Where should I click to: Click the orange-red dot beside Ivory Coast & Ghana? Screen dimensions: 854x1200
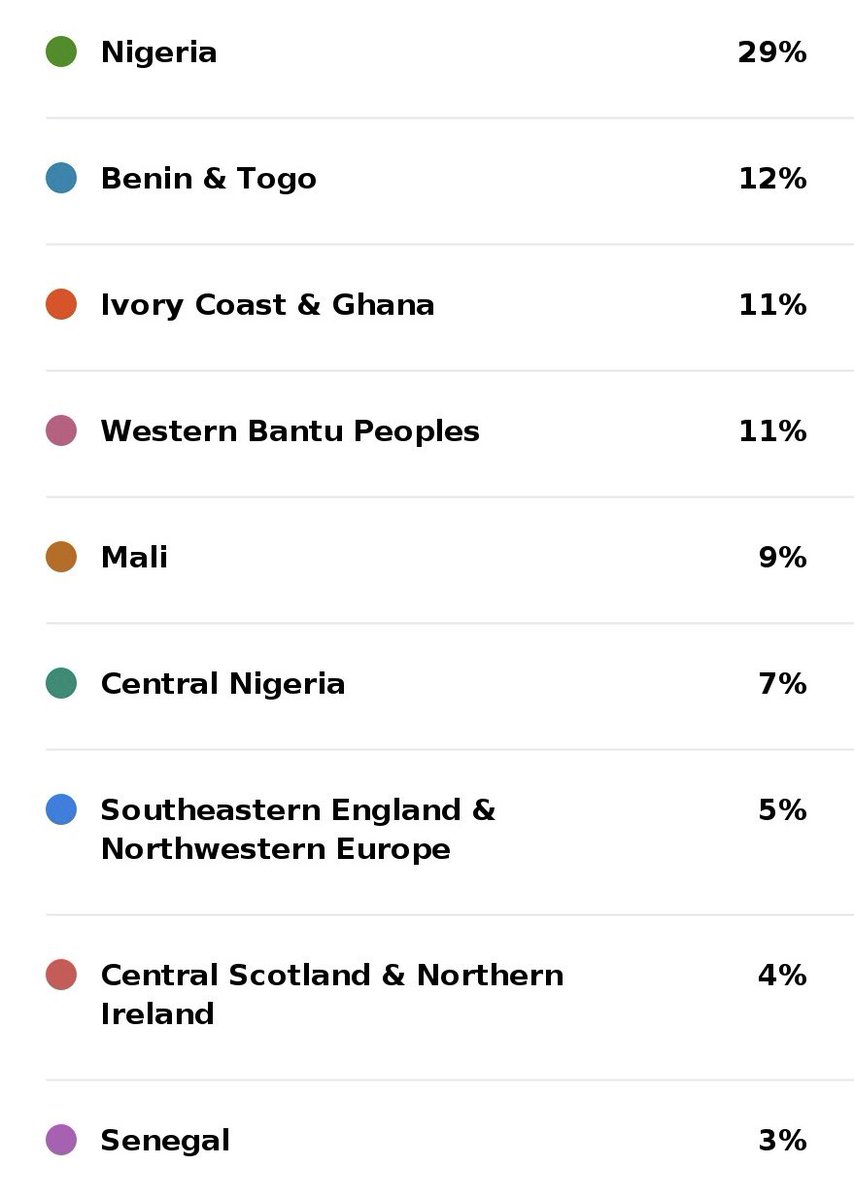61,304
